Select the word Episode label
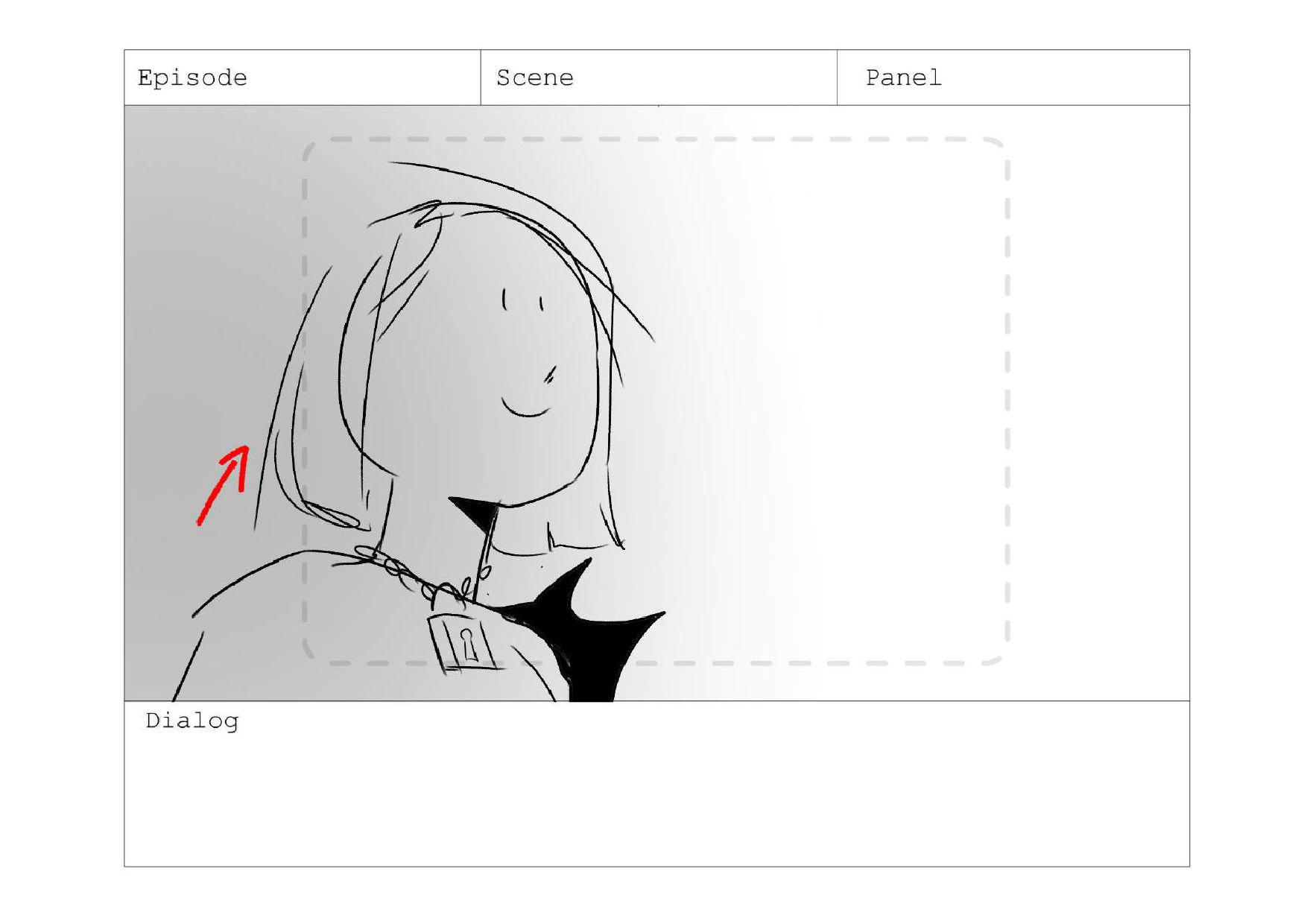Image resolution: width=1307 pixels, height=924 pixels. 192,78
